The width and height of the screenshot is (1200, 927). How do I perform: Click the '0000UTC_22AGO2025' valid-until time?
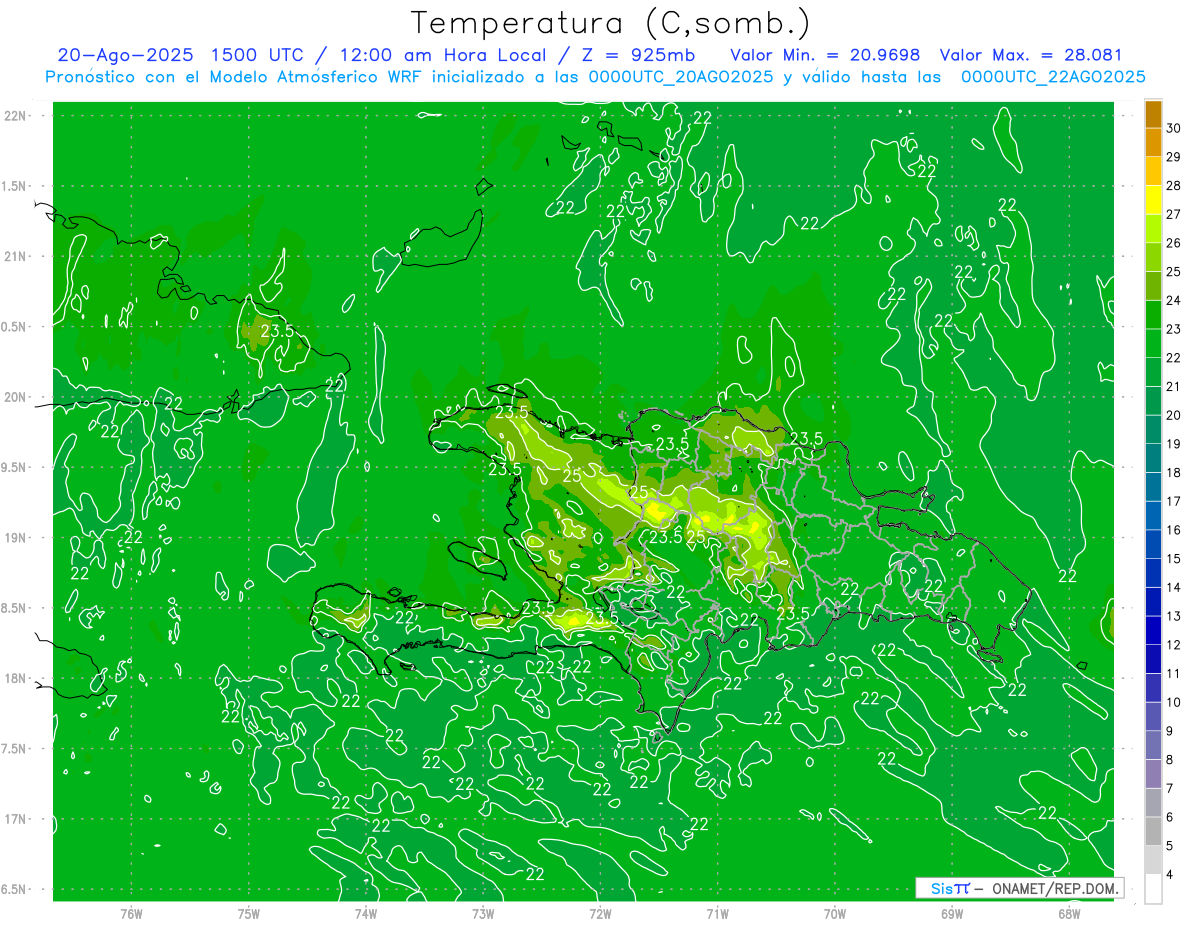[1053, 77]
